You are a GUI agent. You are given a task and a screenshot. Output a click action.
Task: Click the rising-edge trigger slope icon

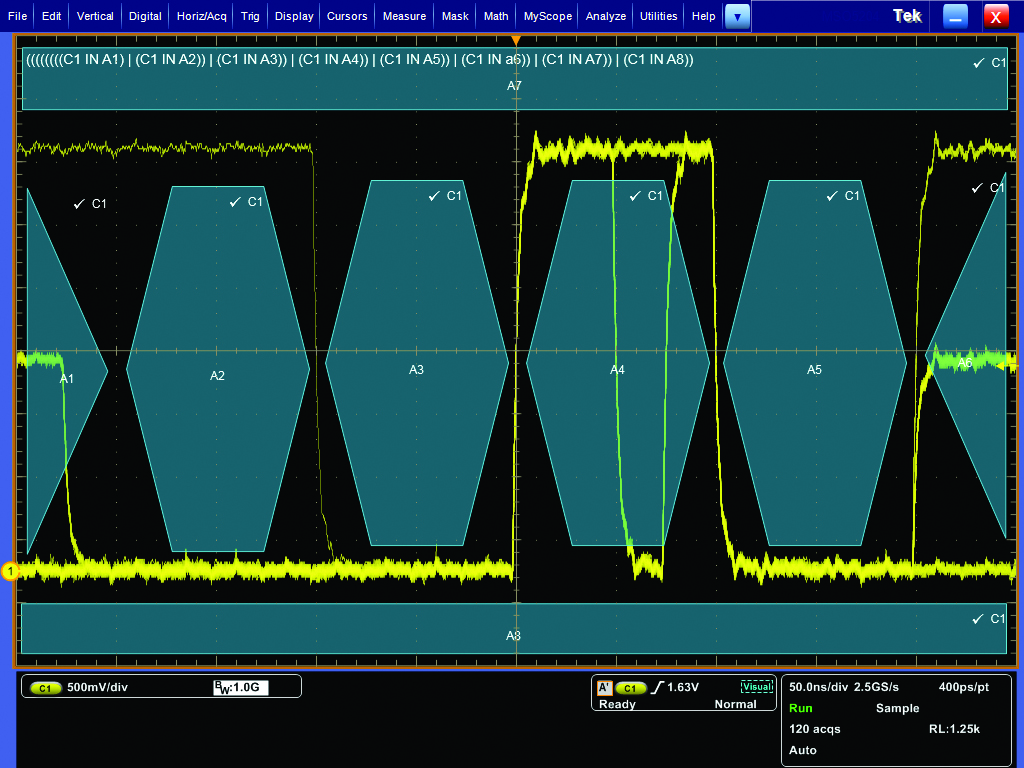point(659,687)
